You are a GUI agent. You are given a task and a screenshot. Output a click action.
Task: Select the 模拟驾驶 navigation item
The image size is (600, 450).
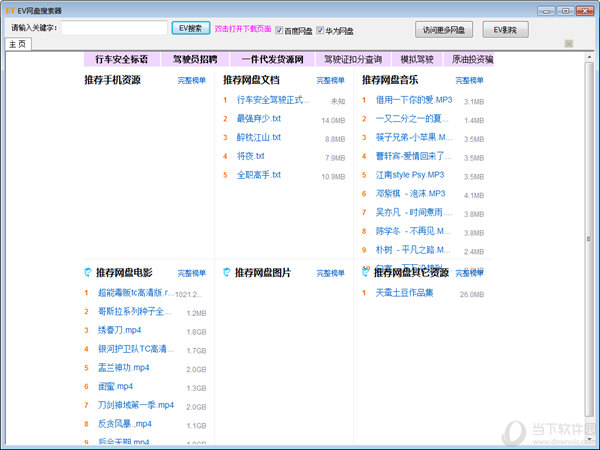coord(417,60)
